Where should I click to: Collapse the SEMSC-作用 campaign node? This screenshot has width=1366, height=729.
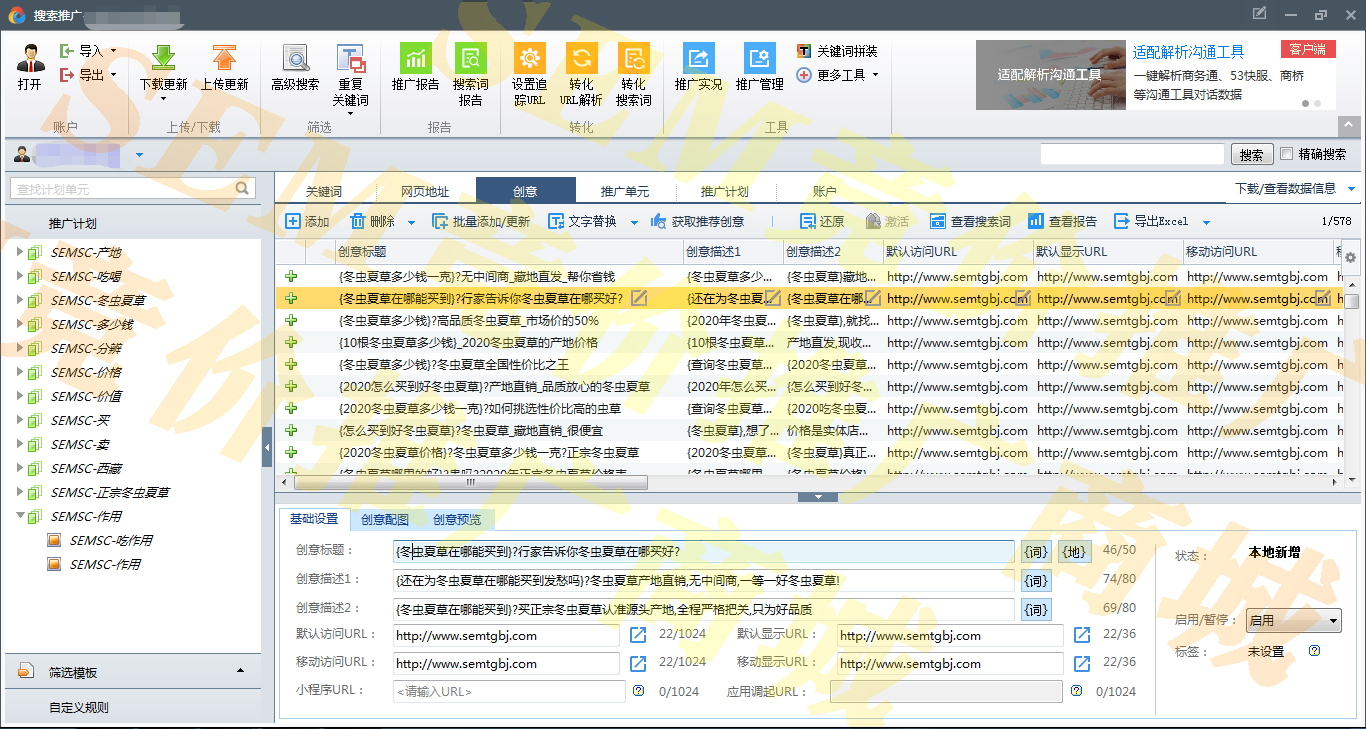coord(19,516)
